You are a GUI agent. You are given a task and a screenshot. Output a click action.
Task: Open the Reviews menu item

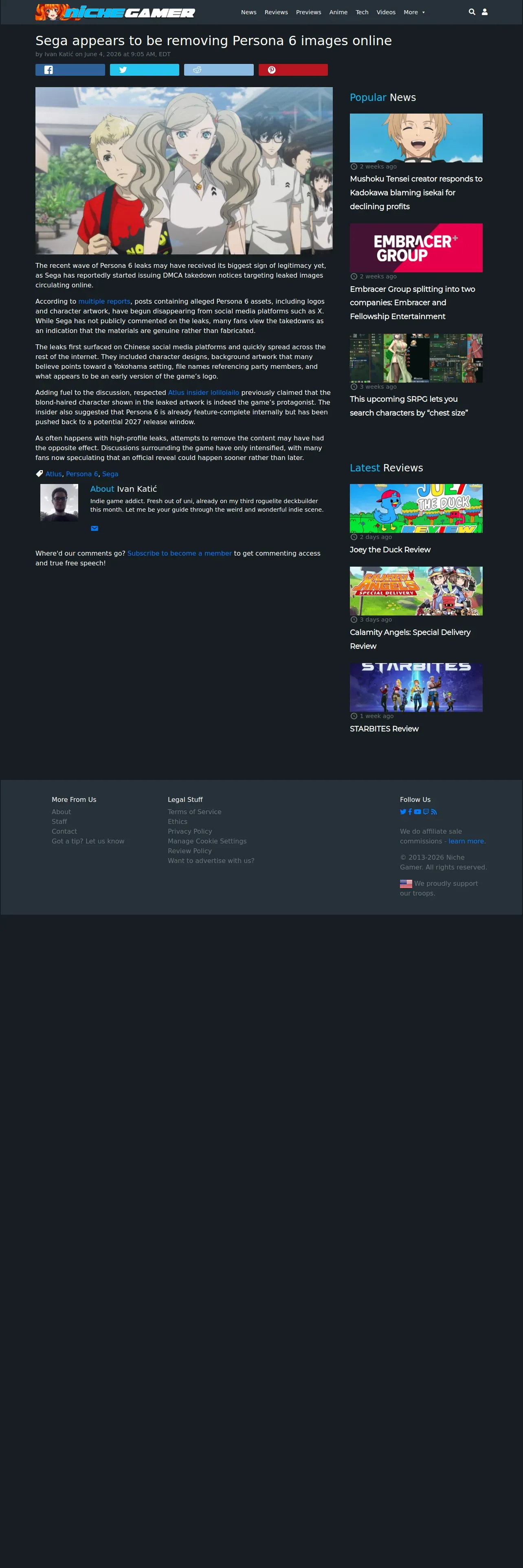click(277, 12)
